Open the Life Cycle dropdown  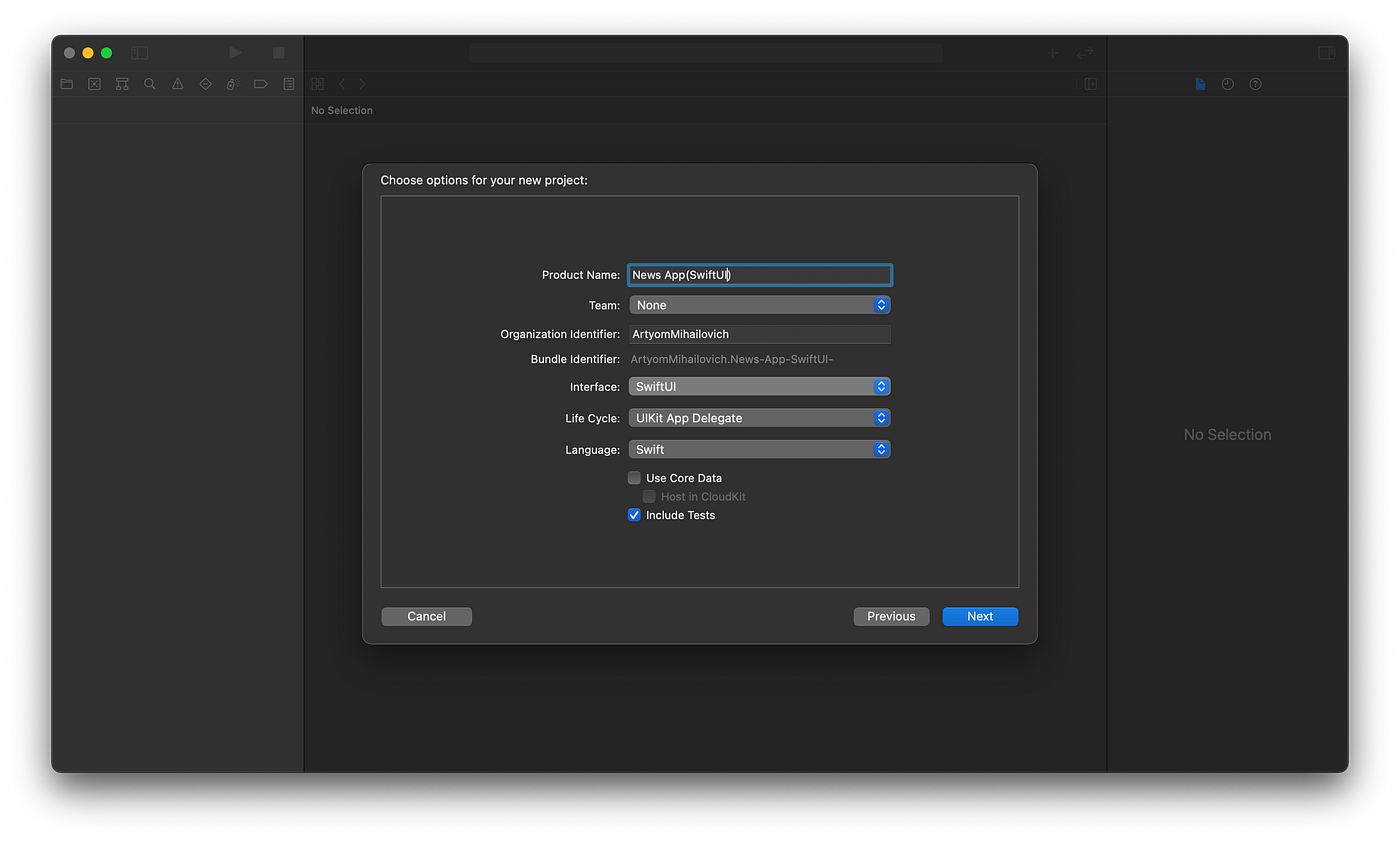pyautogui.click(x=759, y=417)
